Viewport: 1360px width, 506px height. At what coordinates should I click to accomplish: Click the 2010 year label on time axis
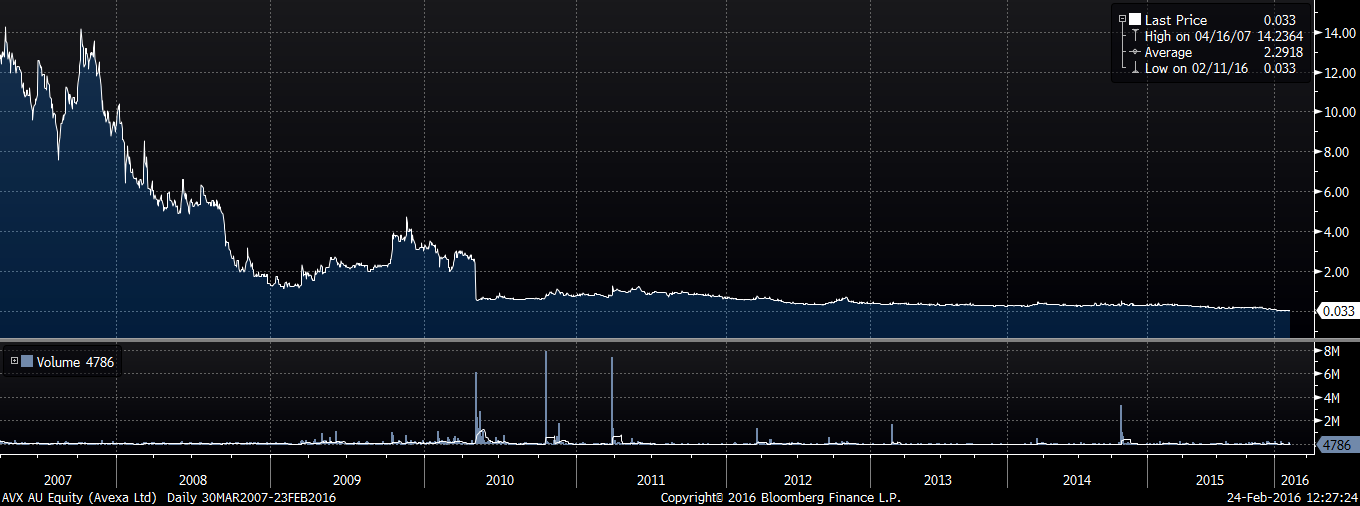point(499,480)
